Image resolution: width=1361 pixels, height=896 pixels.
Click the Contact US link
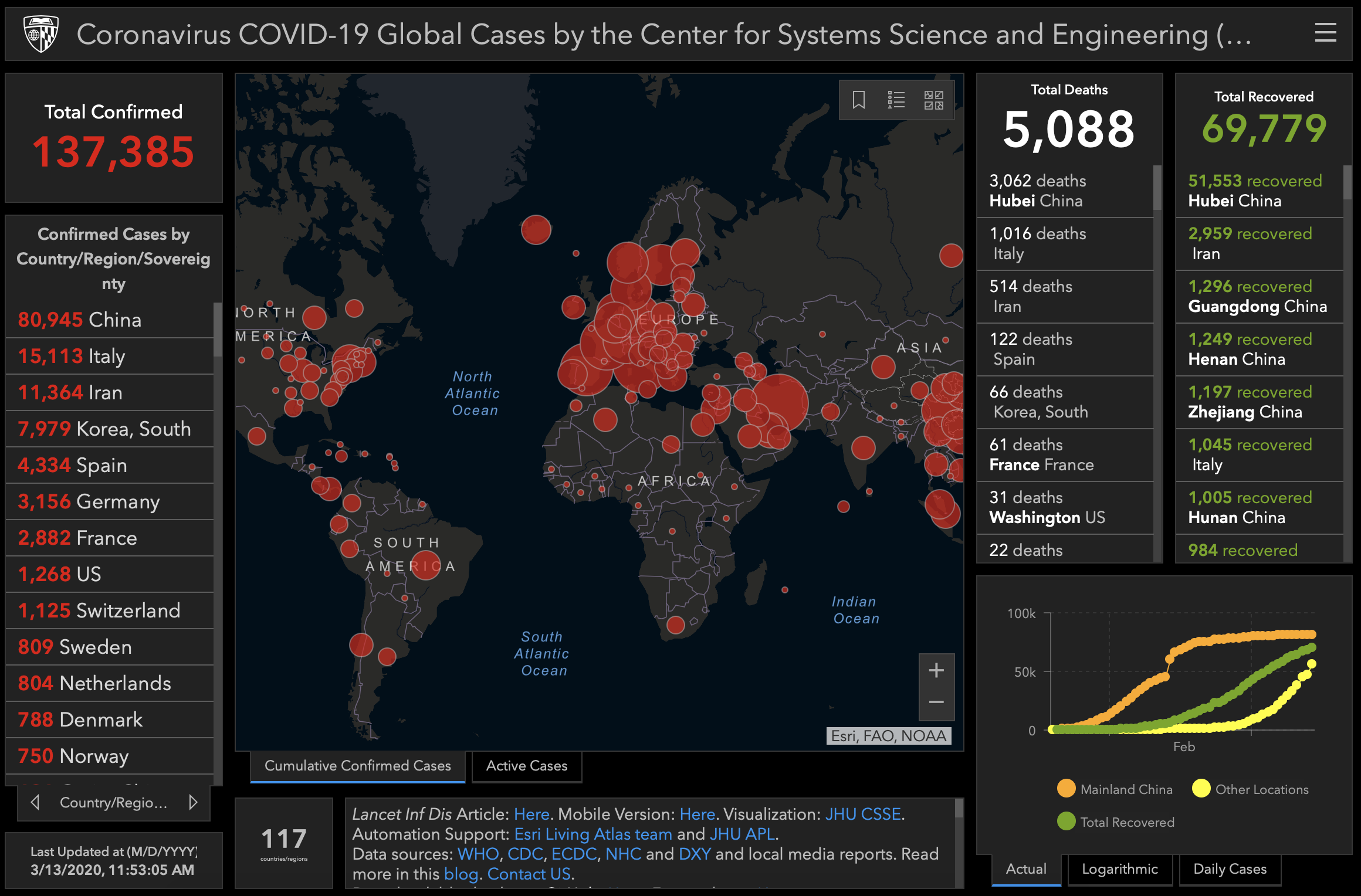point(529,874)
